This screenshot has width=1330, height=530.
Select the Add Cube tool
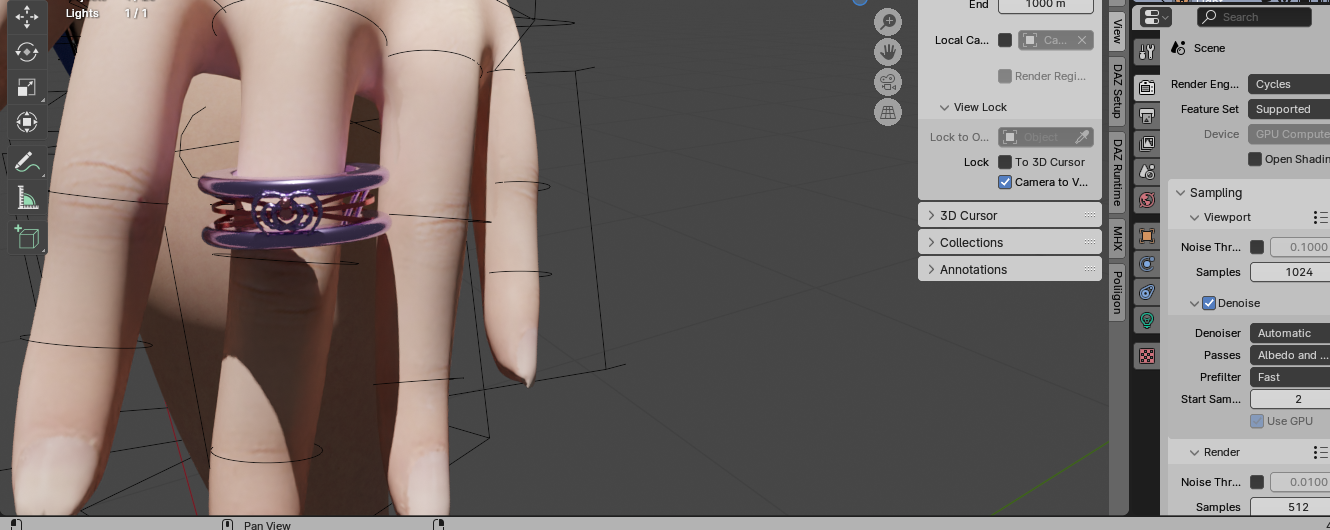(27, 237)
